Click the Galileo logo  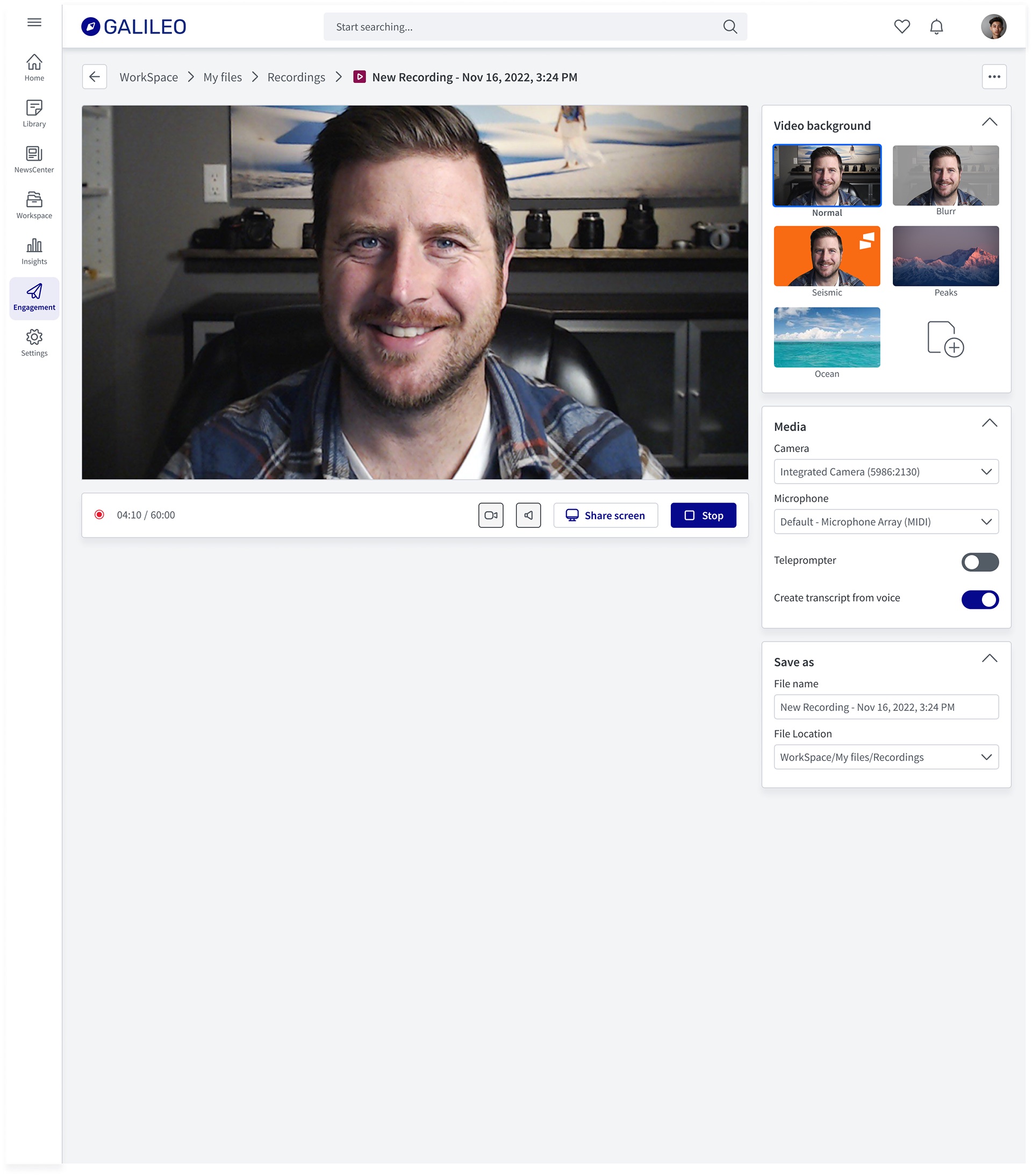pyautogui.click(x=133, y=26)
